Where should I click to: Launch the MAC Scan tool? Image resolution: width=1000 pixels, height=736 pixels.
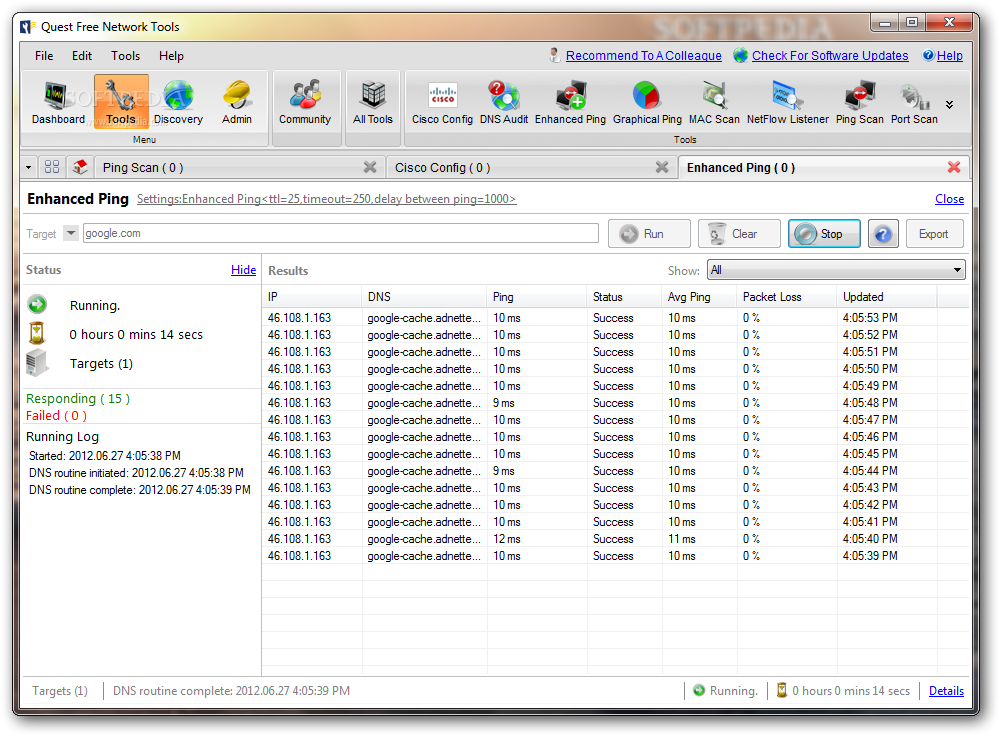pyautogui.click(x=714, y=102)
